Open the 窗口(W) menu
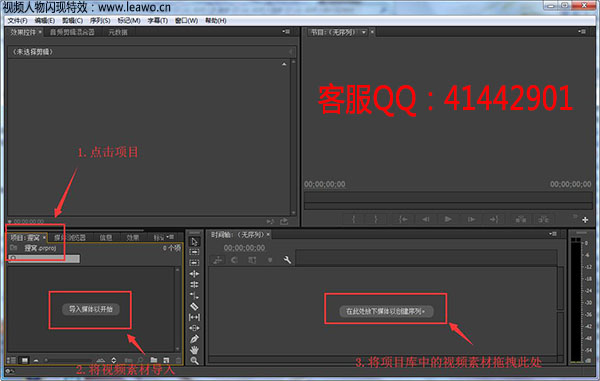The width and height of the screenshot is (600, 381). (186, 21)
